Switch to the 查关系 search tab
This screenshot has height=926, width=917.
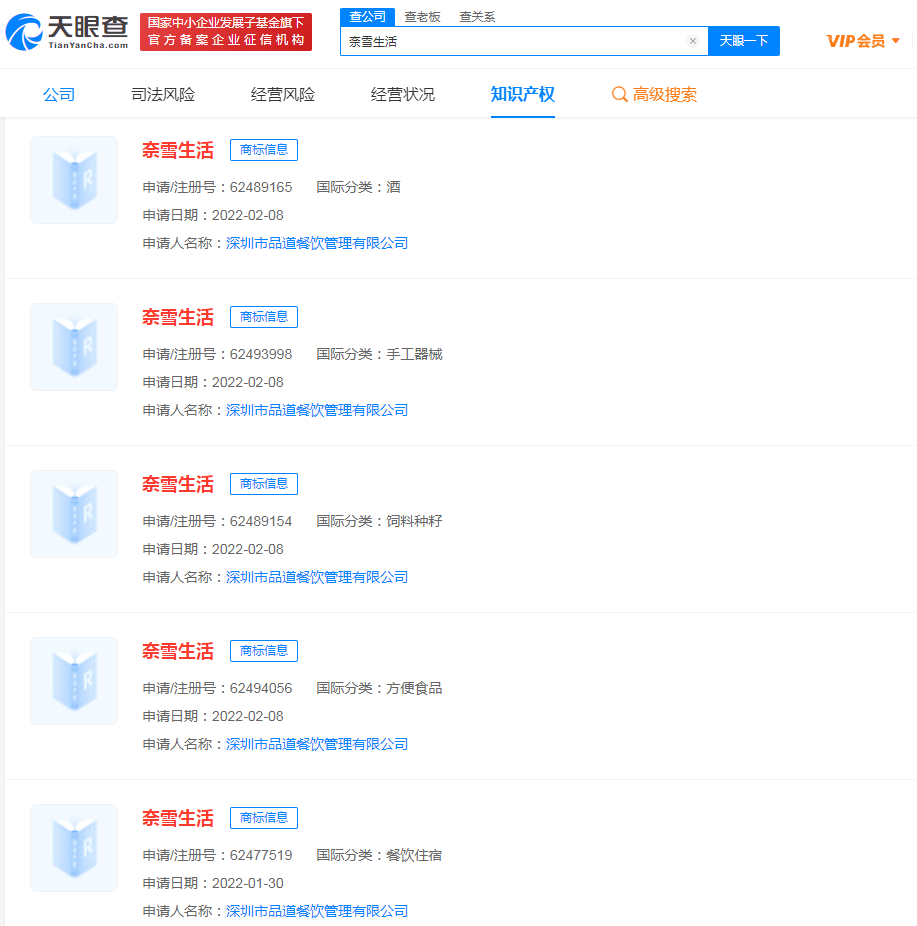[x=477, y=17]
